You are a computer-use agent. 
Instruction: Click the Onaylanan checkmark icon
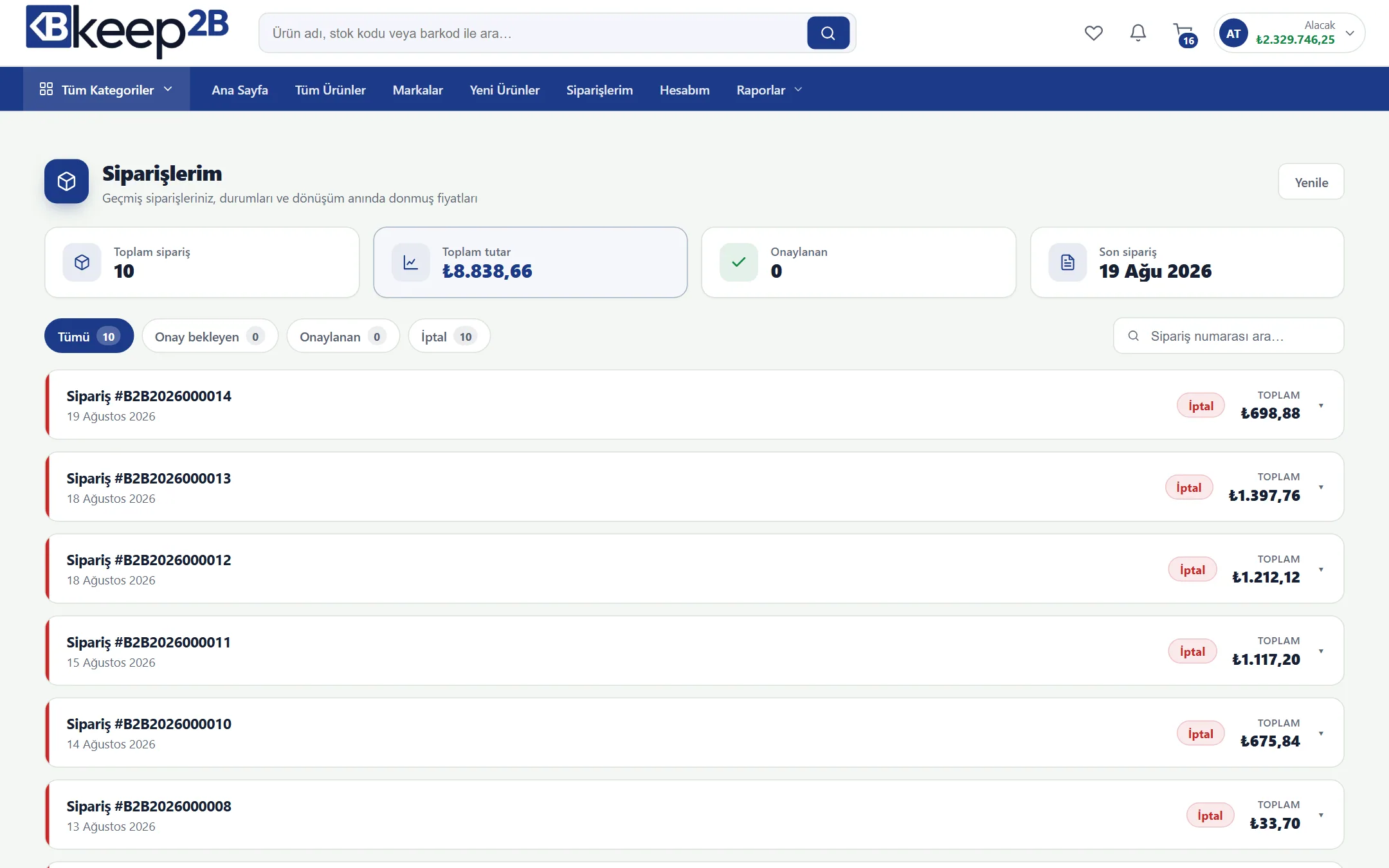click(x=739, y=262)
